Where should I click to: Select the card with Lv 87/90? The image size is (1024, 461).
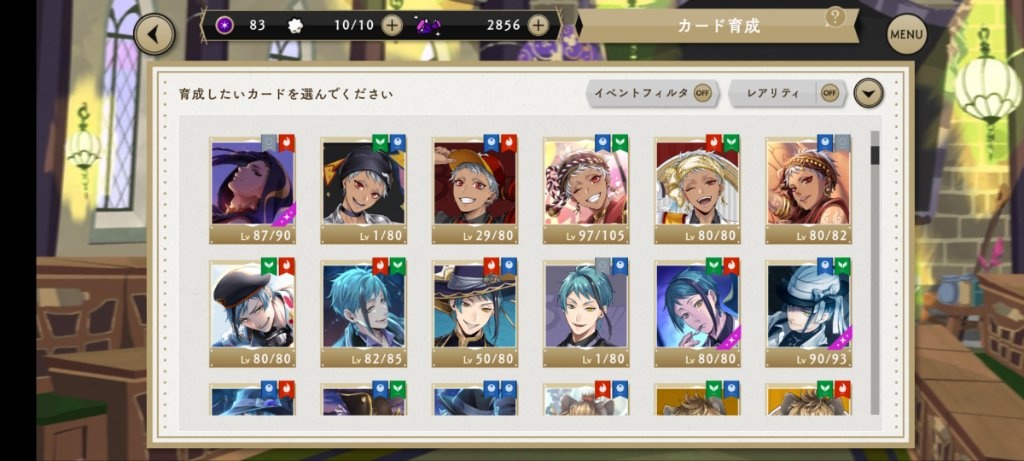click(x=252, y=190)
